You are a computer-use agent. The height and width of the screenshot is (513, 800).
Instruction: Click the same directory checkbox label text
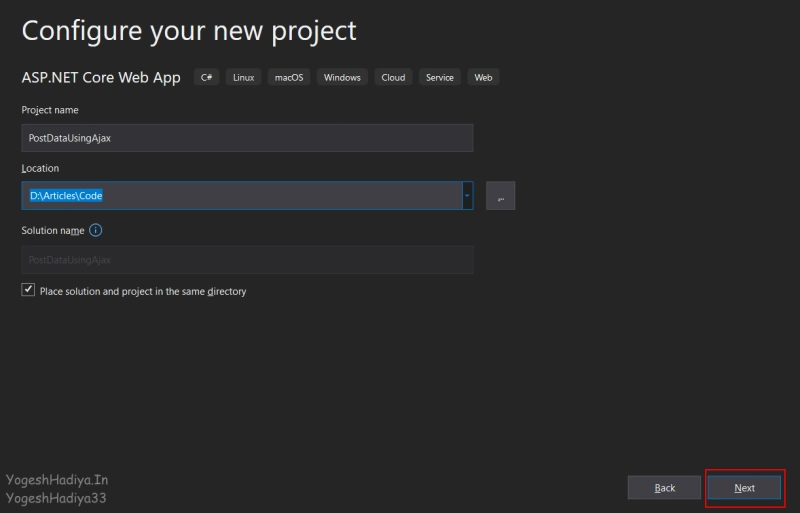(143, 291)
